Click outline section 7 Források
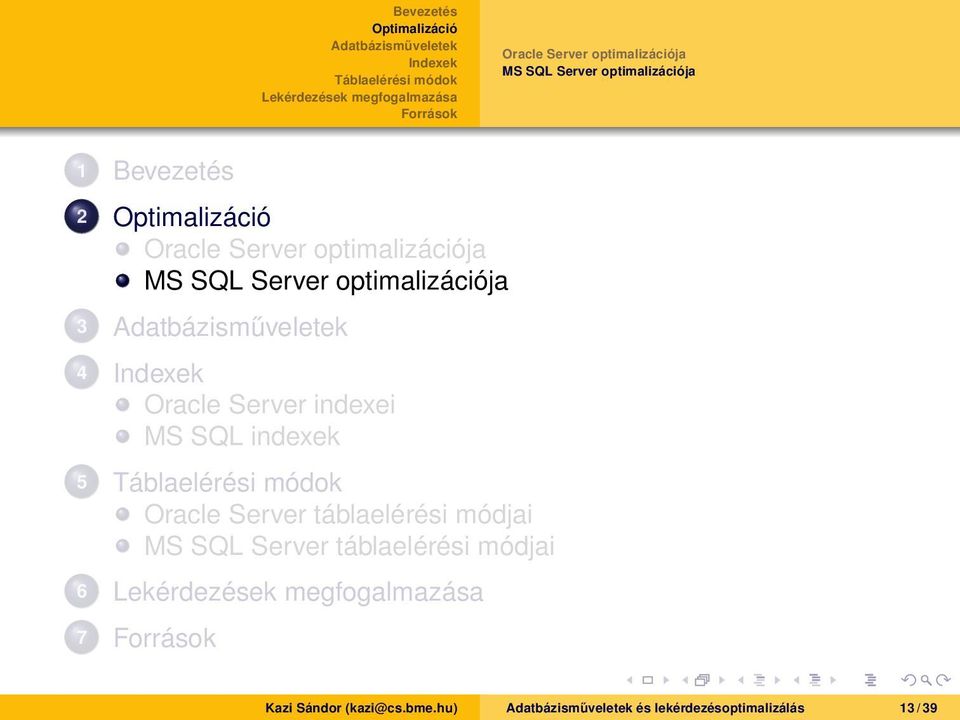The width and height of the screenshot is (960, 720). click(165, 638)
